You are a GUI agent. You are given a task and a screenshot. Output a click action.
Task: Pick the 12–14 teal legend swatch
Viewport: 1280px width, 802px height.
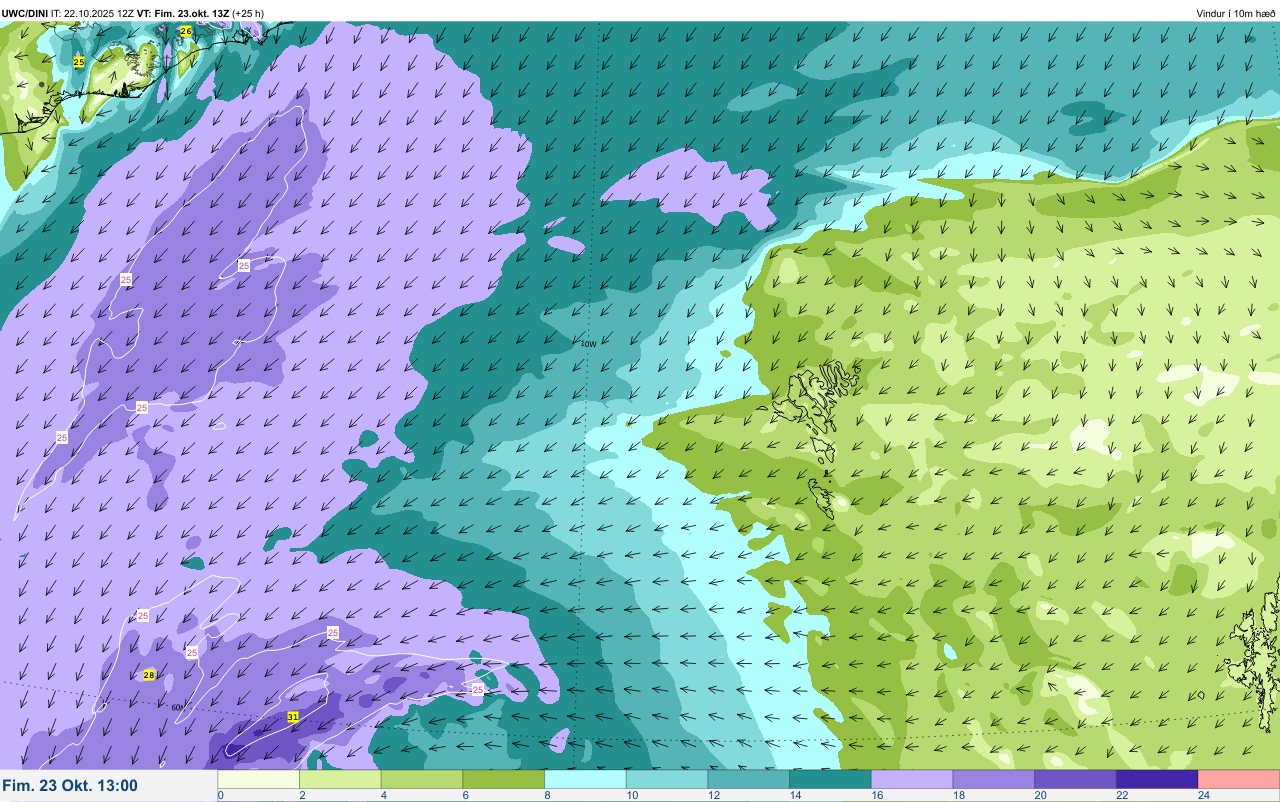[748, 779]
